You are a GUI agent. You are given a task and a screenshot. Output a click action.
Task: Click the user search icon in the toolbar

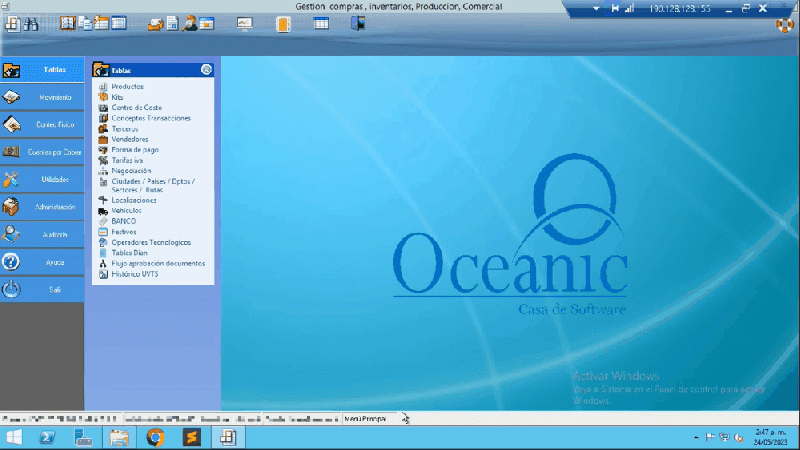point(190,24)
